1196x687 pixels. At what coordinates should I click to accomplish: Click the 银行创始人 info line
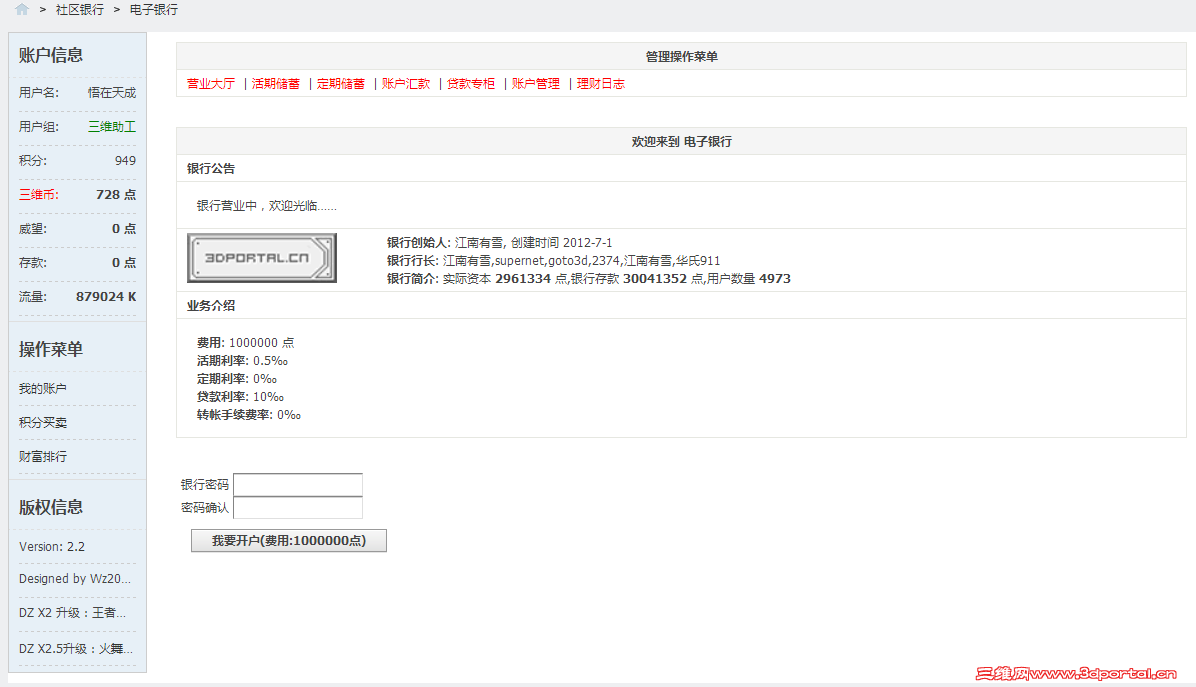pyautogui.click(x=499, y=242)
